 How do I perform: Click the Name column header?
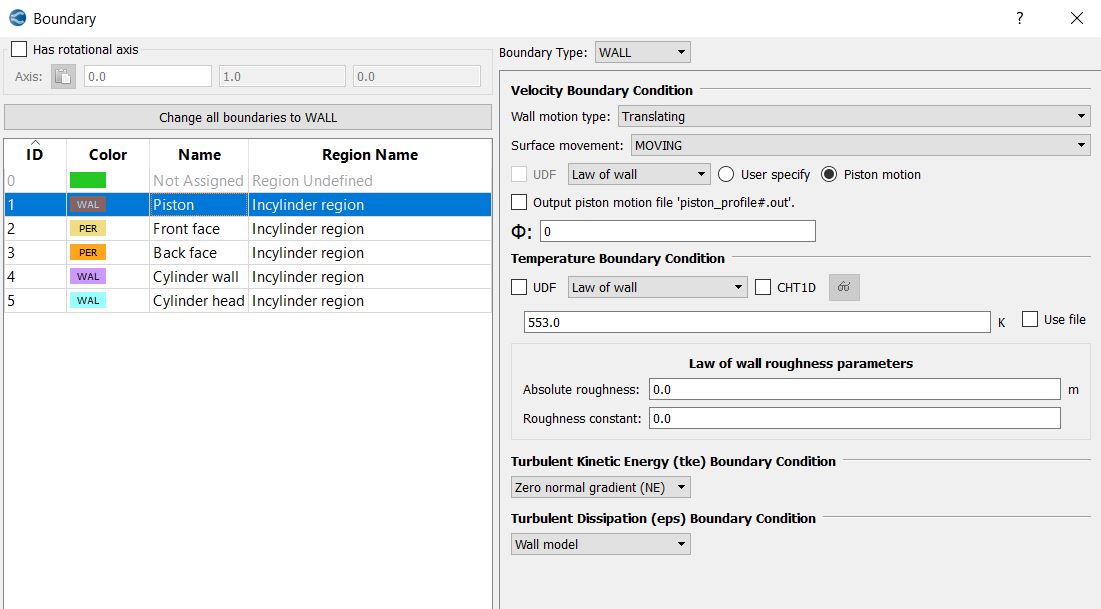click(x=199, y=154)
